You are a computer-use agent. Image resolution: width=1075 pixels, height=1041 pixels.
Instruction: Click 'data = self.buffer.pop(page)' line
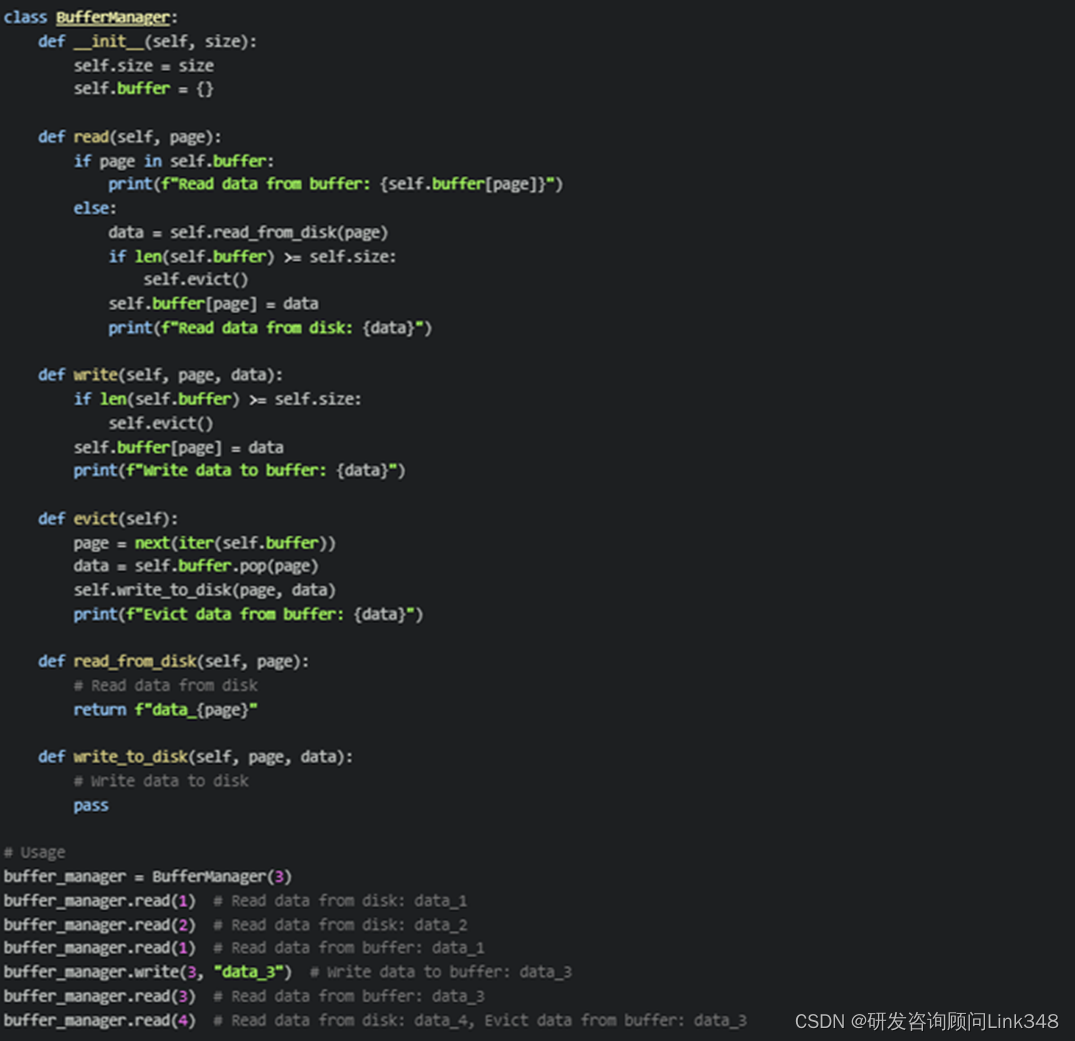click(x=196, y=565)
